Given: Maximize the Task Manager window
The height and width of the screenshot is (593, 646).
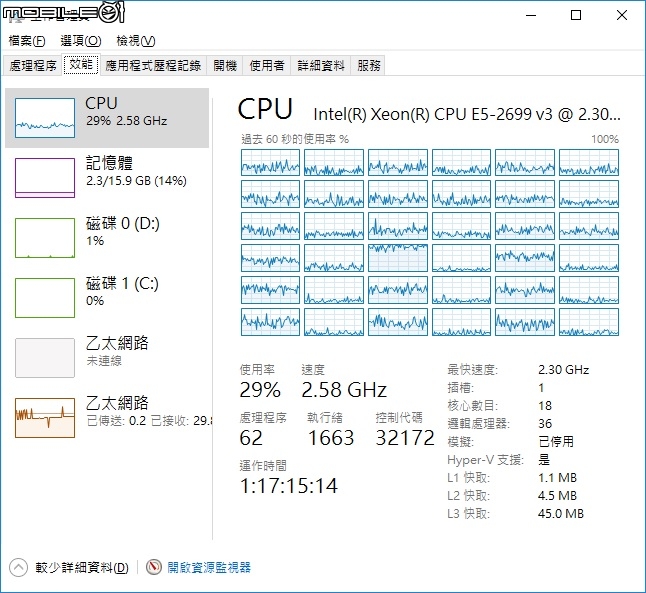Looking at the screenshot, I should (576, 15).
